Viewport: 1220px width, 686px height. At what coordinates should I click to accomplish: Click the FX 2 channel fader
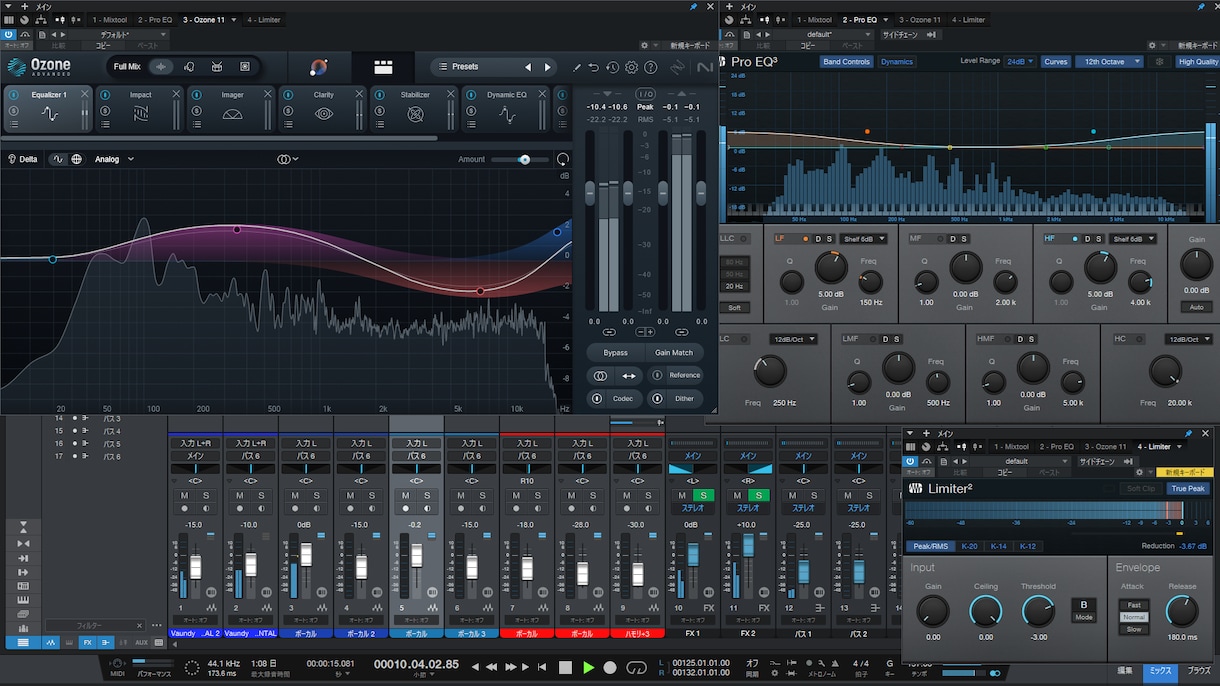coord(747,545)
